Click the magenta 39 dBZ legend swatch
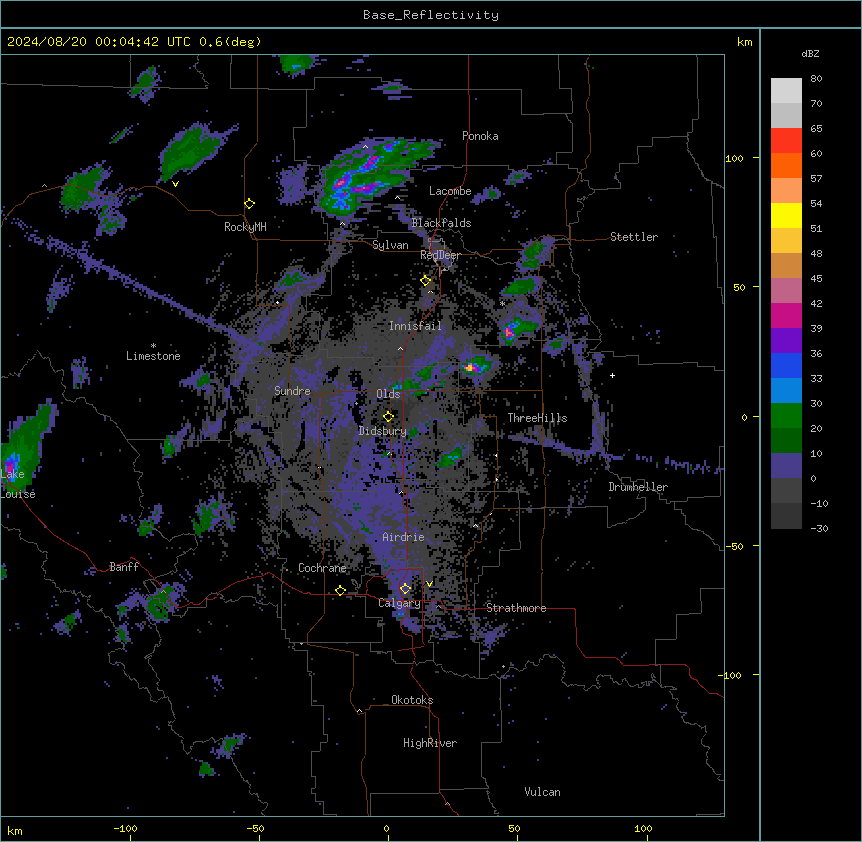This screenshot has height=842, width=862. [x=786, y=316]
